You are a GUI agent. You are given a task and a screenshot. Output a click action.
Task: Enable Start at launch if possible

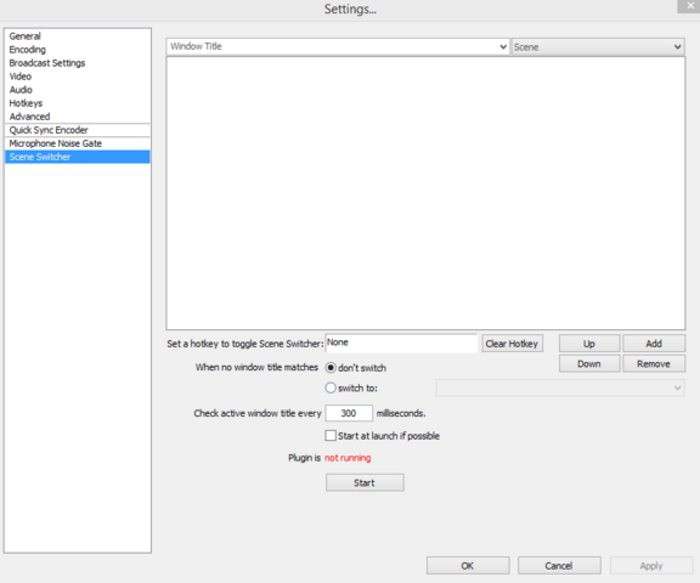(x=331, y=436)
